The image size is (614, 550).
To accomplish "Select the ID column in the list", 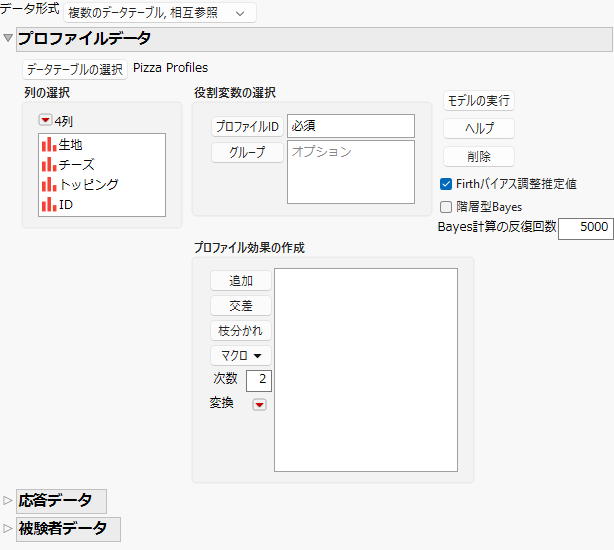I will coord(102,204).
